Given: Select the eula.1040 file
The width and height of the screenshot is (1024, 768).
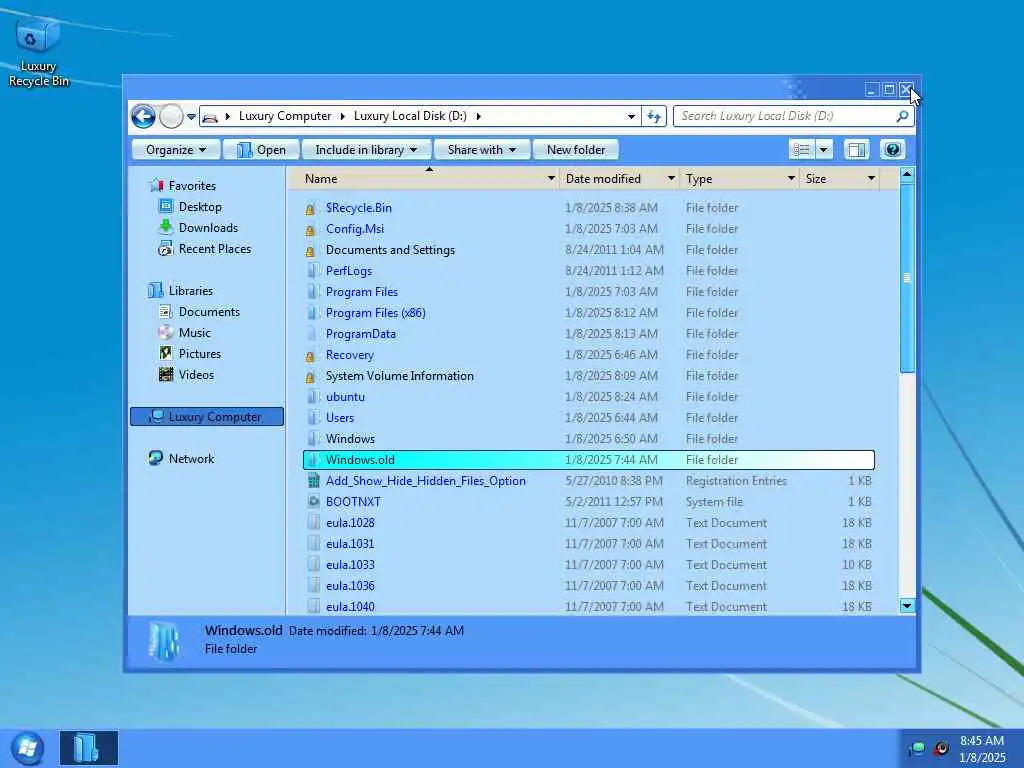Looking at the screenshot, I should (x=350, y=607).
